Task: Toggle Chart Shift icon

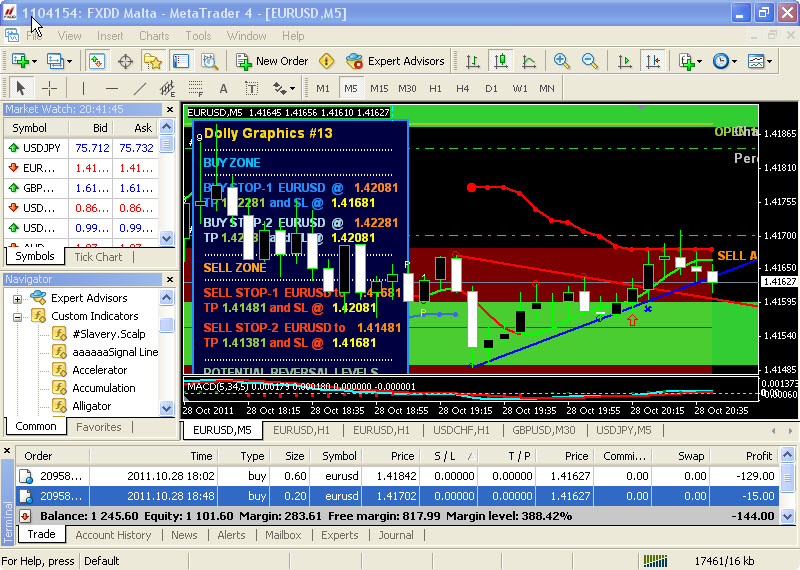Action: (653, 61)
